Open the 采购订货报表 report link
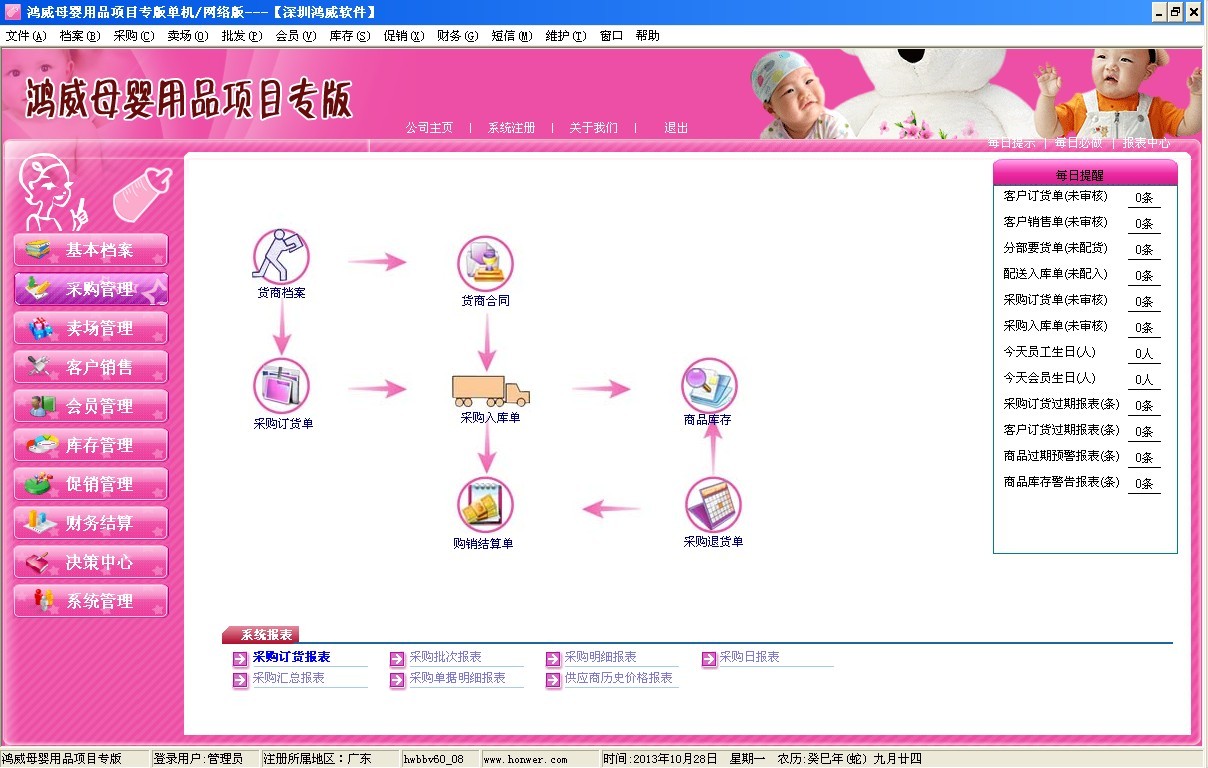 click(291, 657)
